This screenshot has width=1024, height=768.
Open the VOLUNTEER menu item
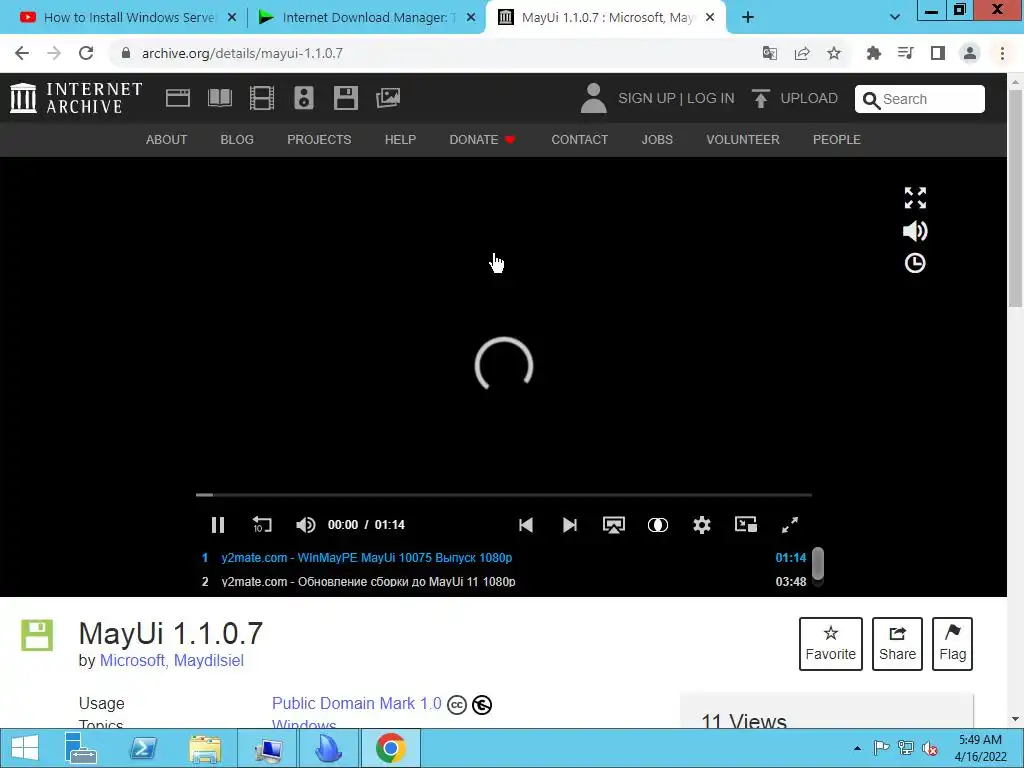[x=743, y=140]
